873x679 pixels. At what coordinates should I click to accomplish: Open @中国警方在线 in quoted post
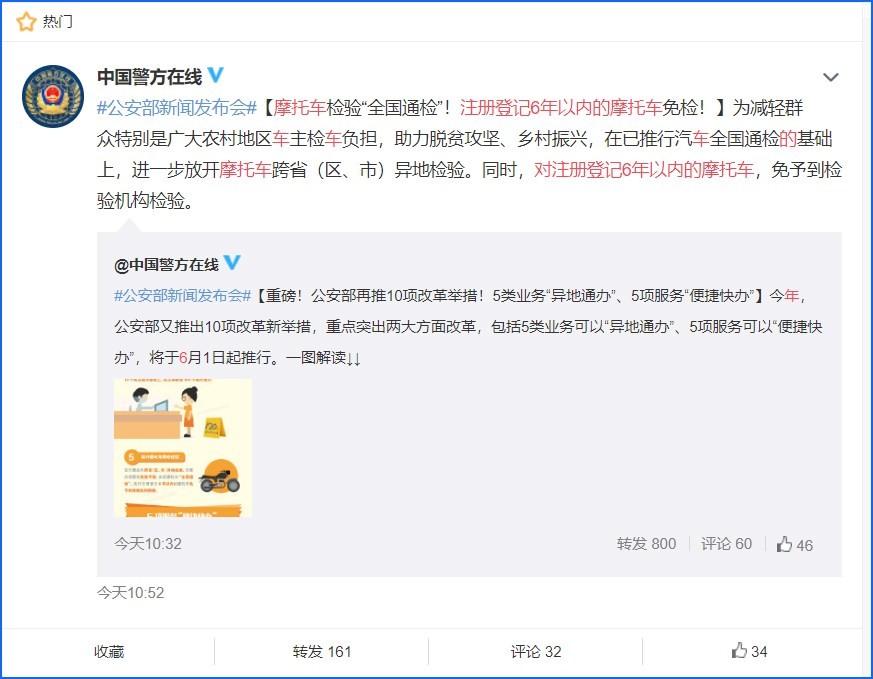166,264
